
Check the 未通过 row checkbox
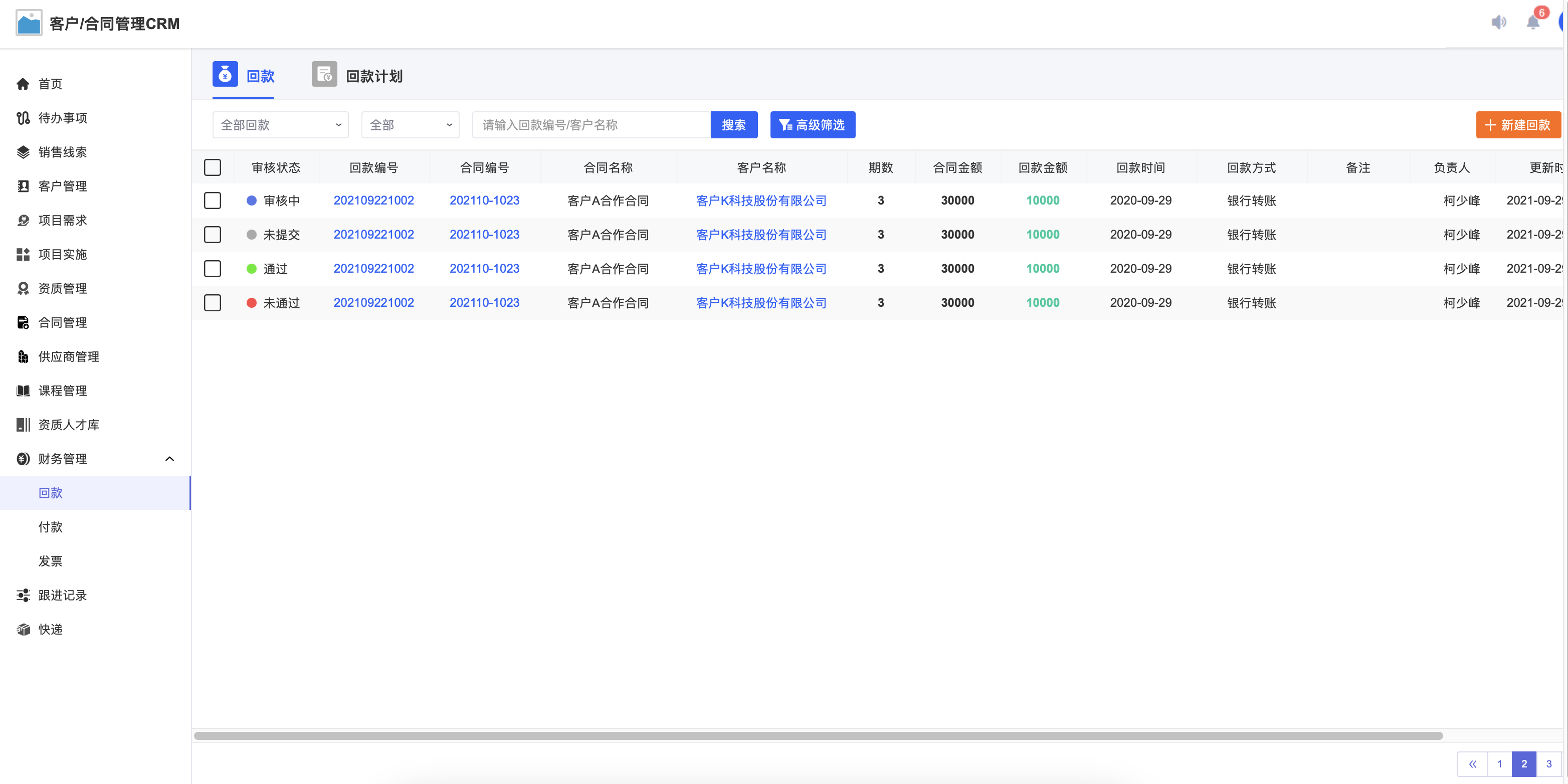(x=213, y=303)
